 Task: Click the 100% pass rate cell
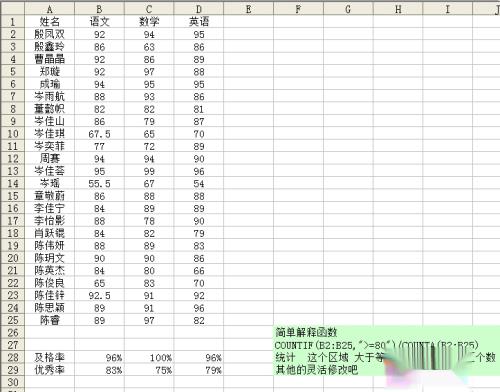click(x=149, y=357)
